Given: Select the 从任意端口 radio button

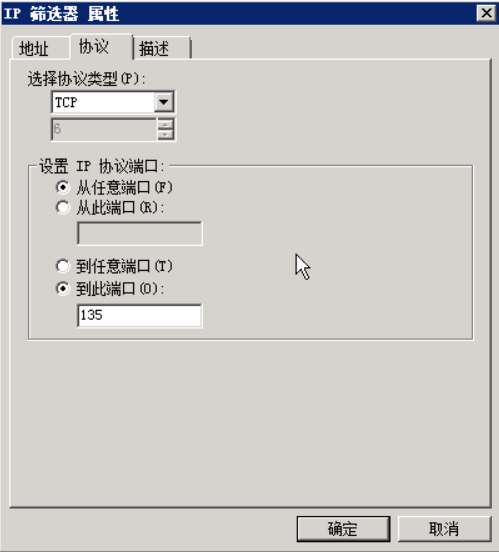Looking at the screenshot, I should click(x=63, y=187).
